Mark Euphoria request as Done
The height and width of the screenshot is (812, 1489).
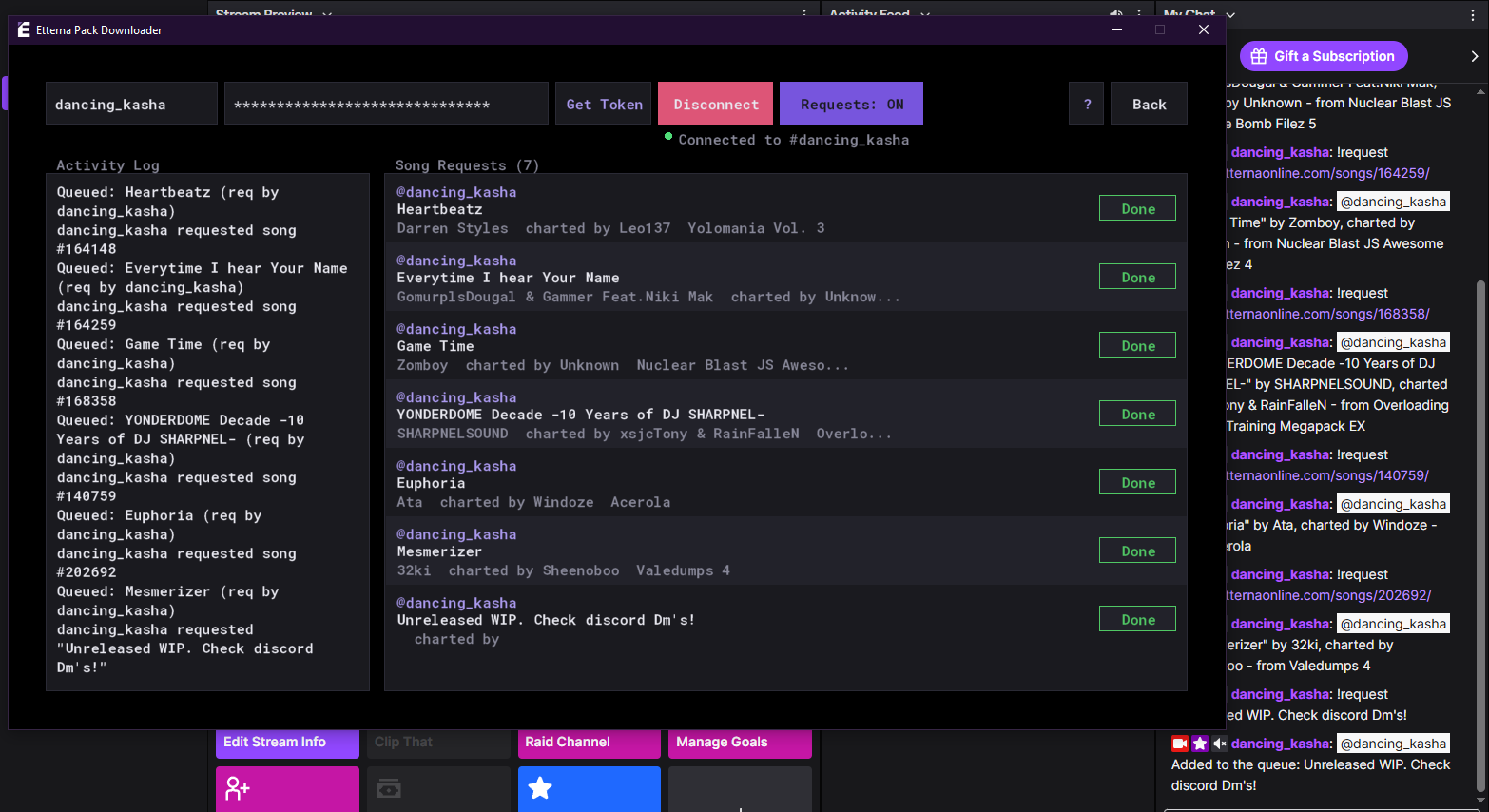coord(1137,482)
